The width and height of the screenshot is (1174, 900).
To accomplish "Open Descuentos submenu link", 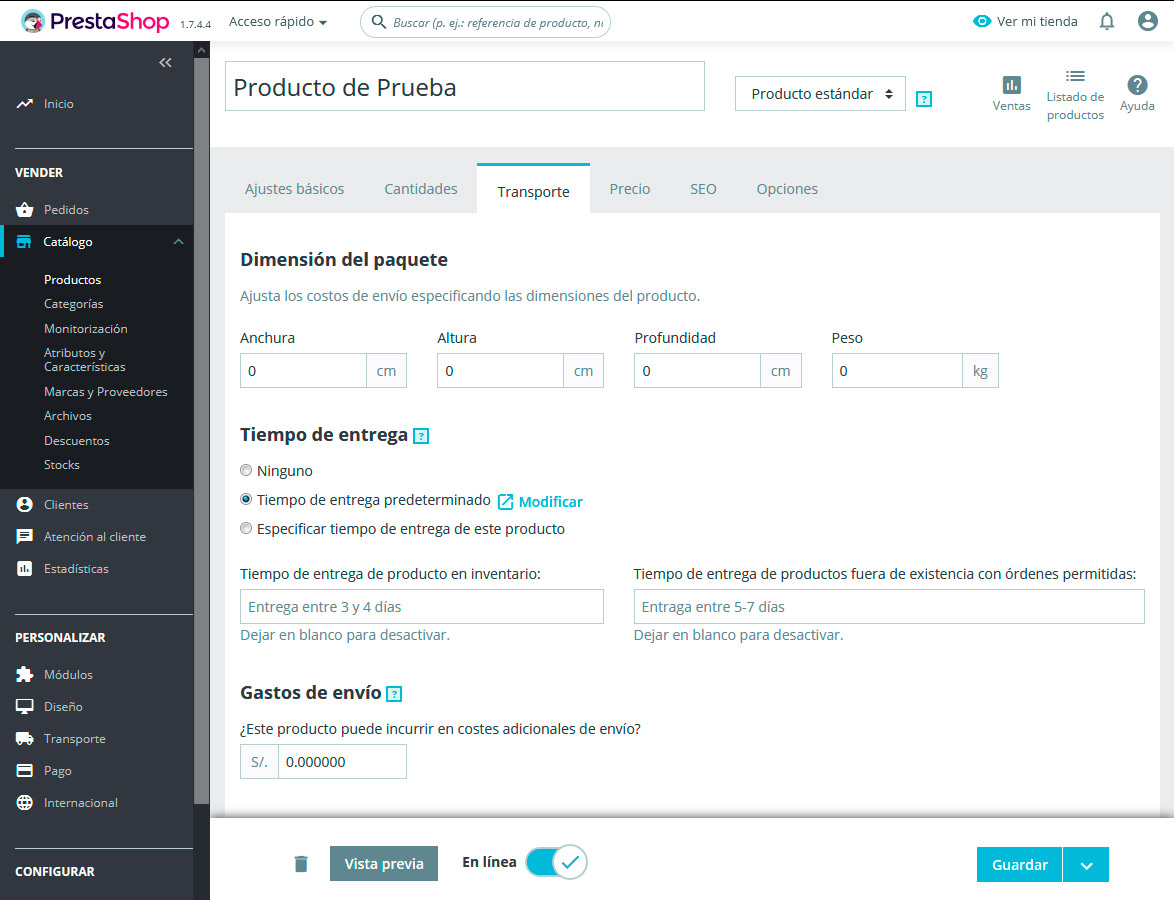I will tap(76, 441).
